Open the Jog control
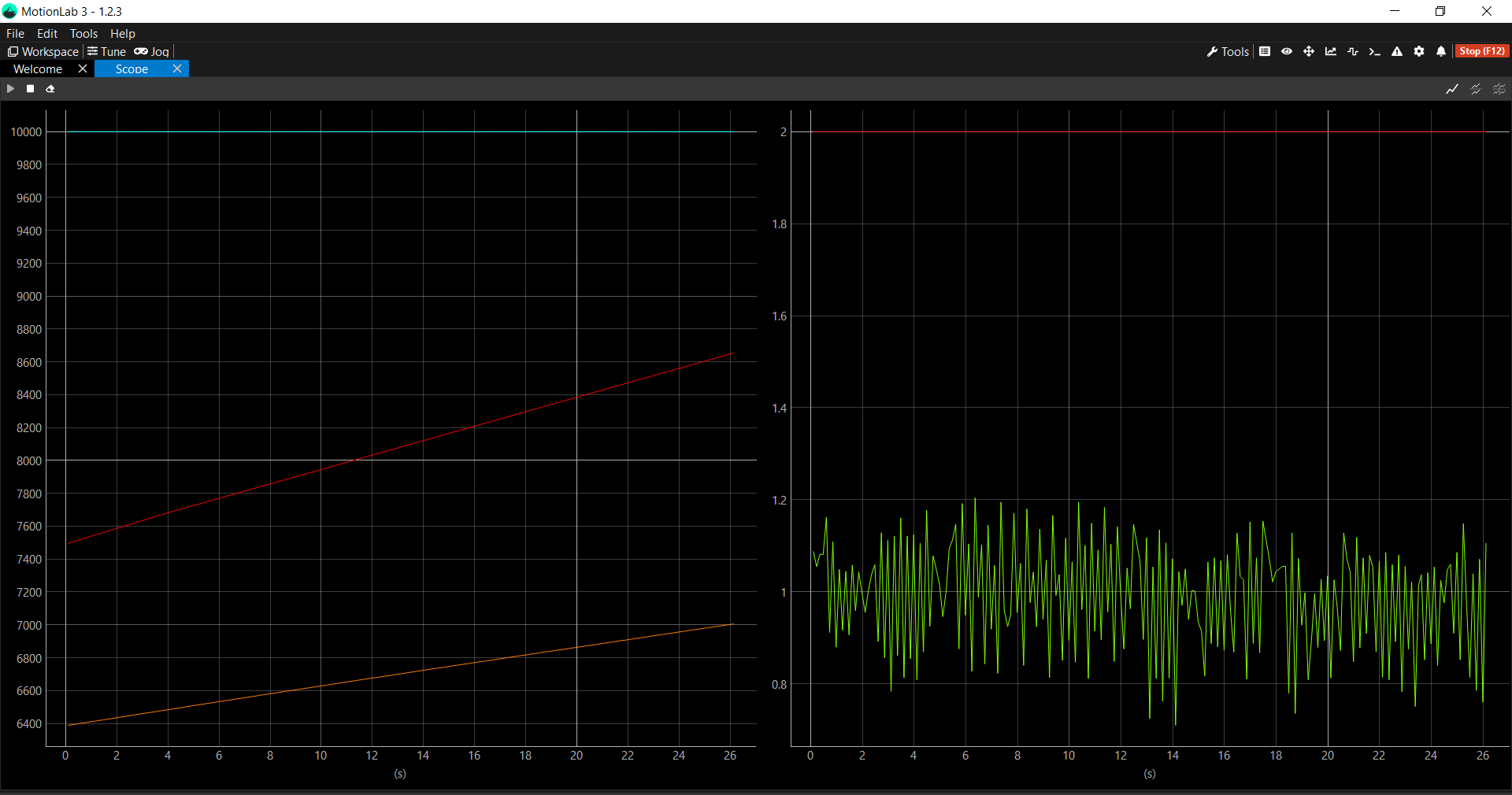The width and height of the screenshot is (1512, 795). point(151,51)
